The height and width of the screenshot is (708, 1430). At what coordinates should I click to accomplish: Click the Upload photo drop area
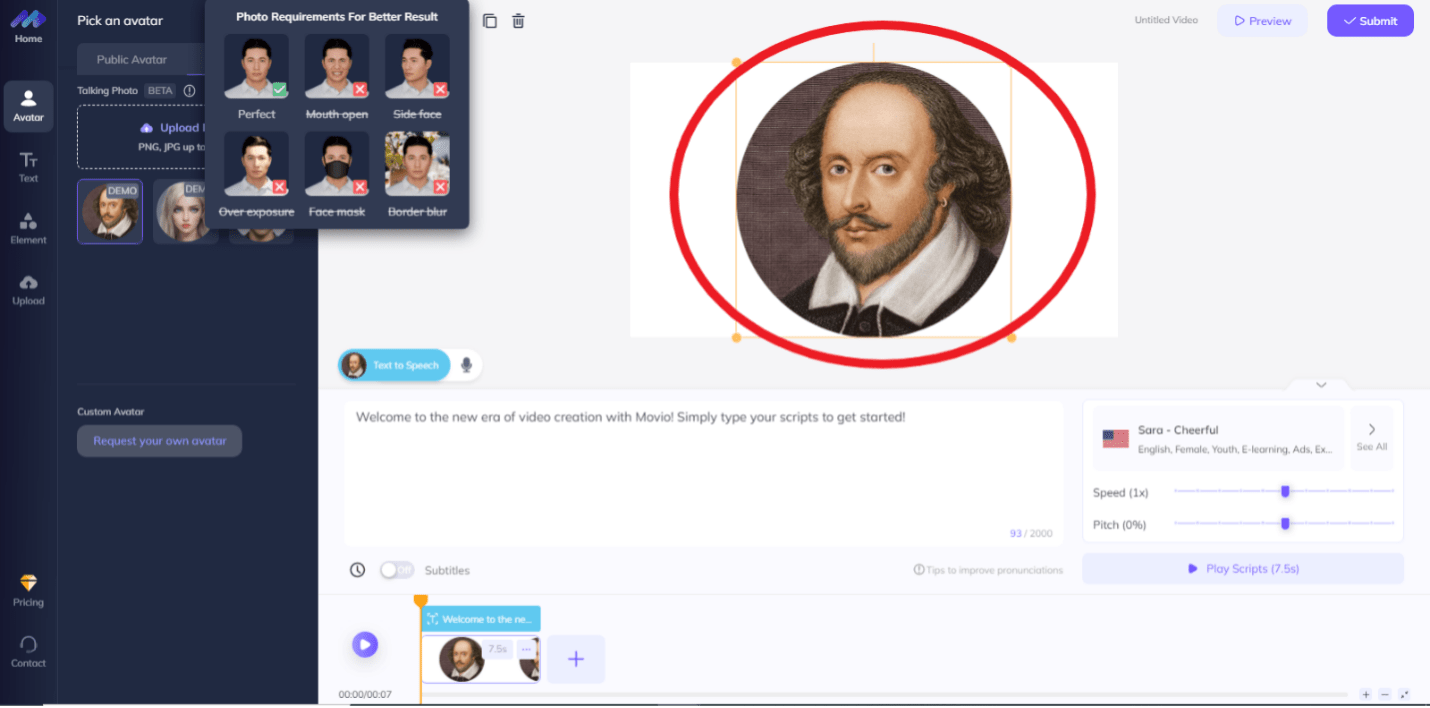point(141,137)
